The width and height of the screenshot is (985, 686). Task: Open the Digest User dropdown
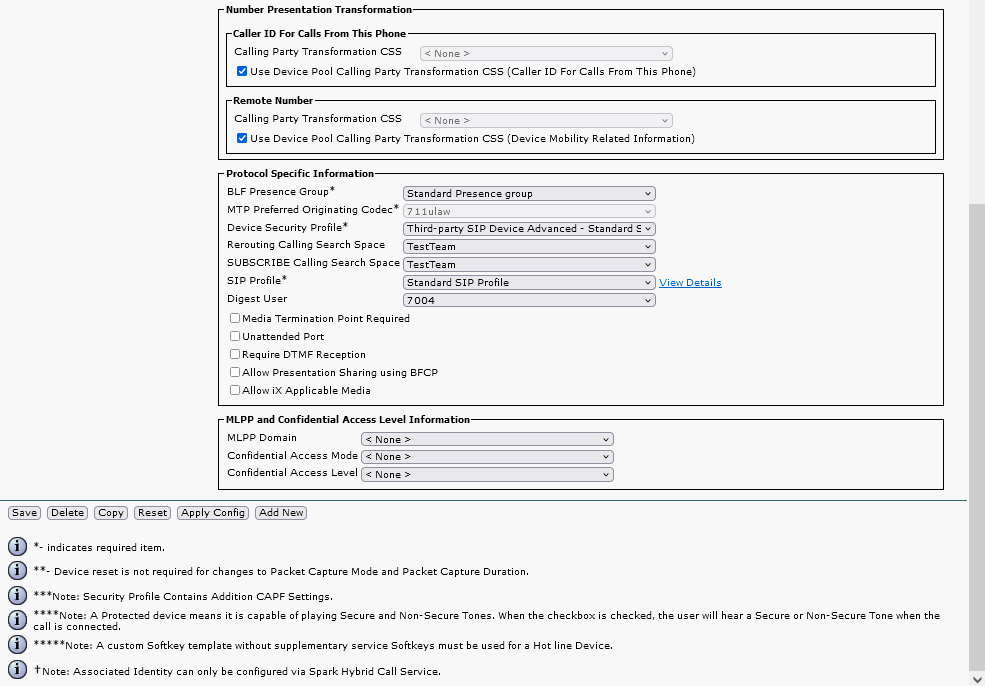click(x=529, y=300)
